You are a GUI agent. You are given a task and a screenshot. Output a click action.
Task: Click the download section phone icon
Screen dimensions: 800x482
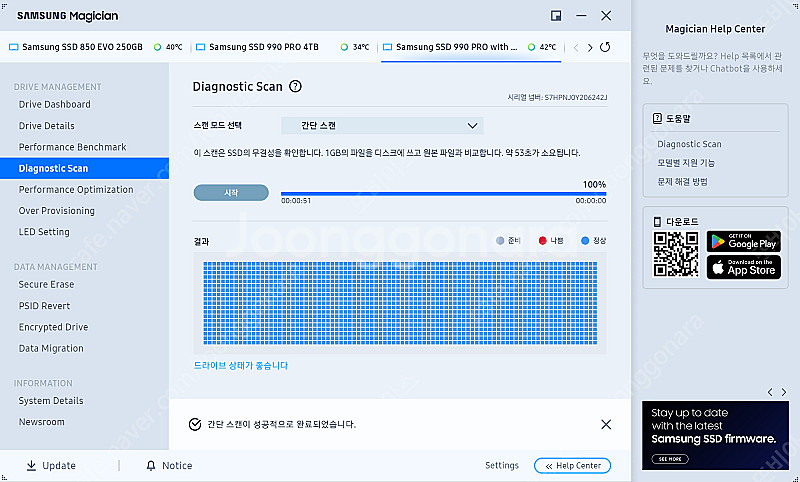click(x=657, y=222)
